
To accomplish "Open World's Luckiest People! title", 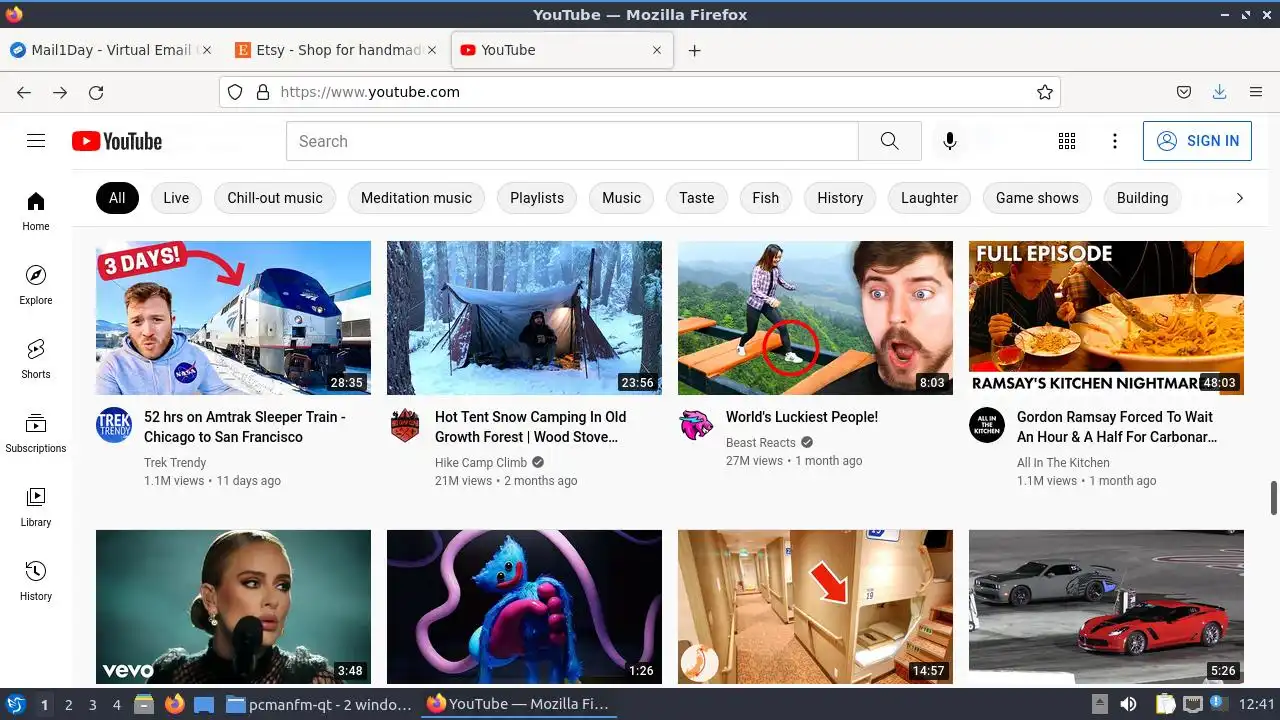I will 802,417.
